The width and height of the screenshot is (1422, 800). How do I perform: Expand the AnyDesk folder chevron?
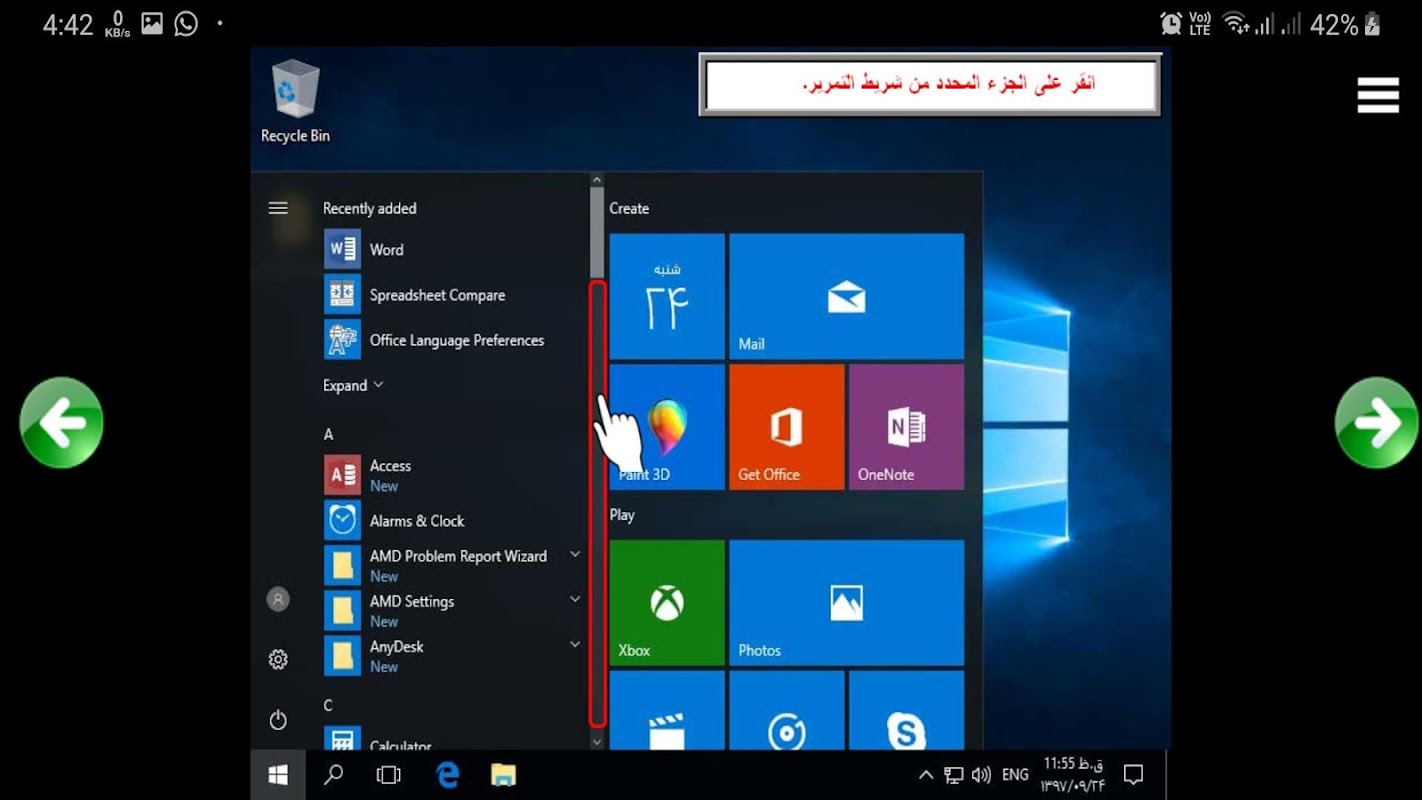[575, 645]
